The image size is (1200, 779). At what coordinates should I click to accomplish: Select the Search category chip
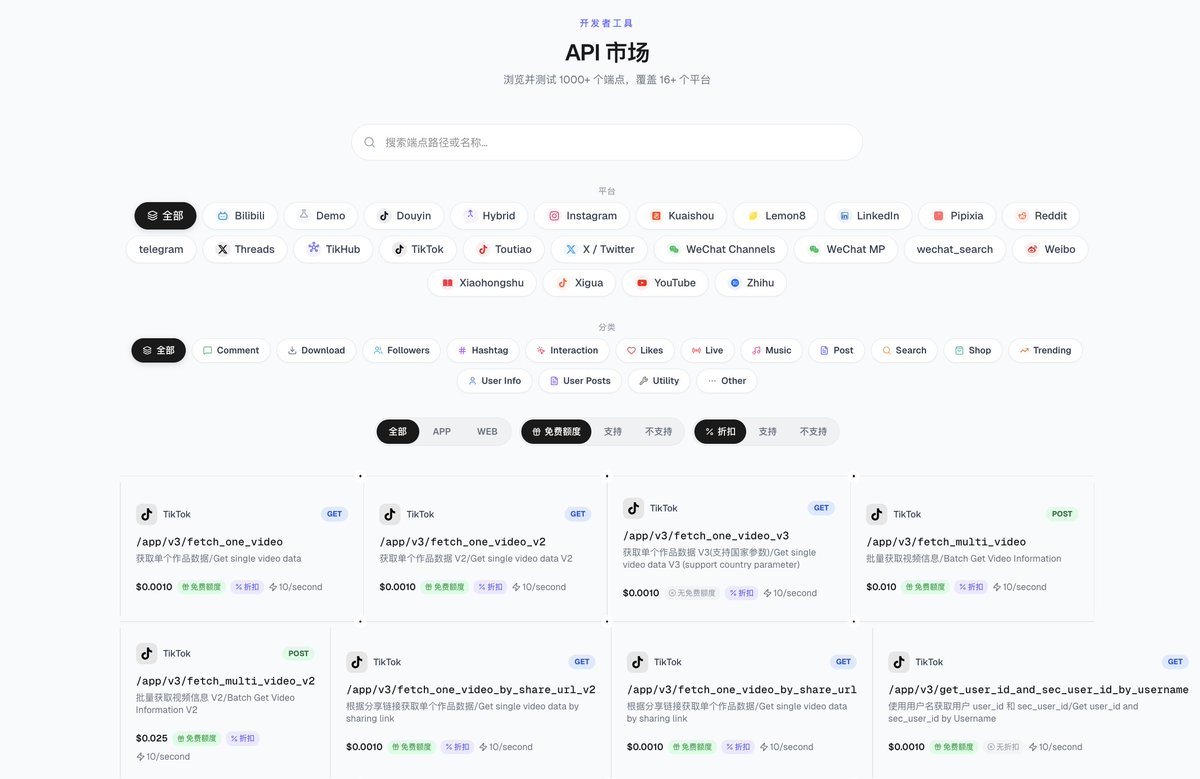(904, 350)
